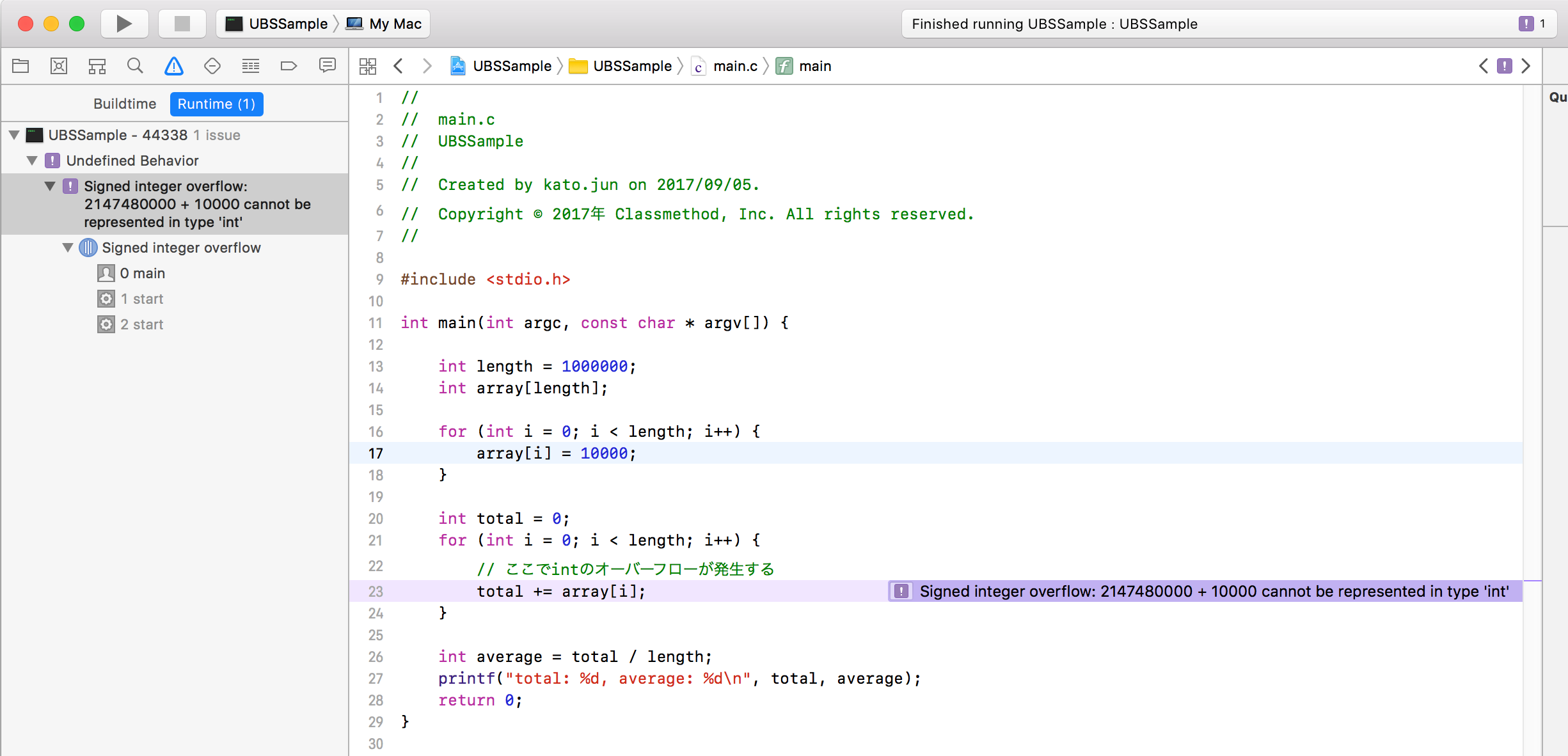Open the Debug navigator

coord(250,65)
